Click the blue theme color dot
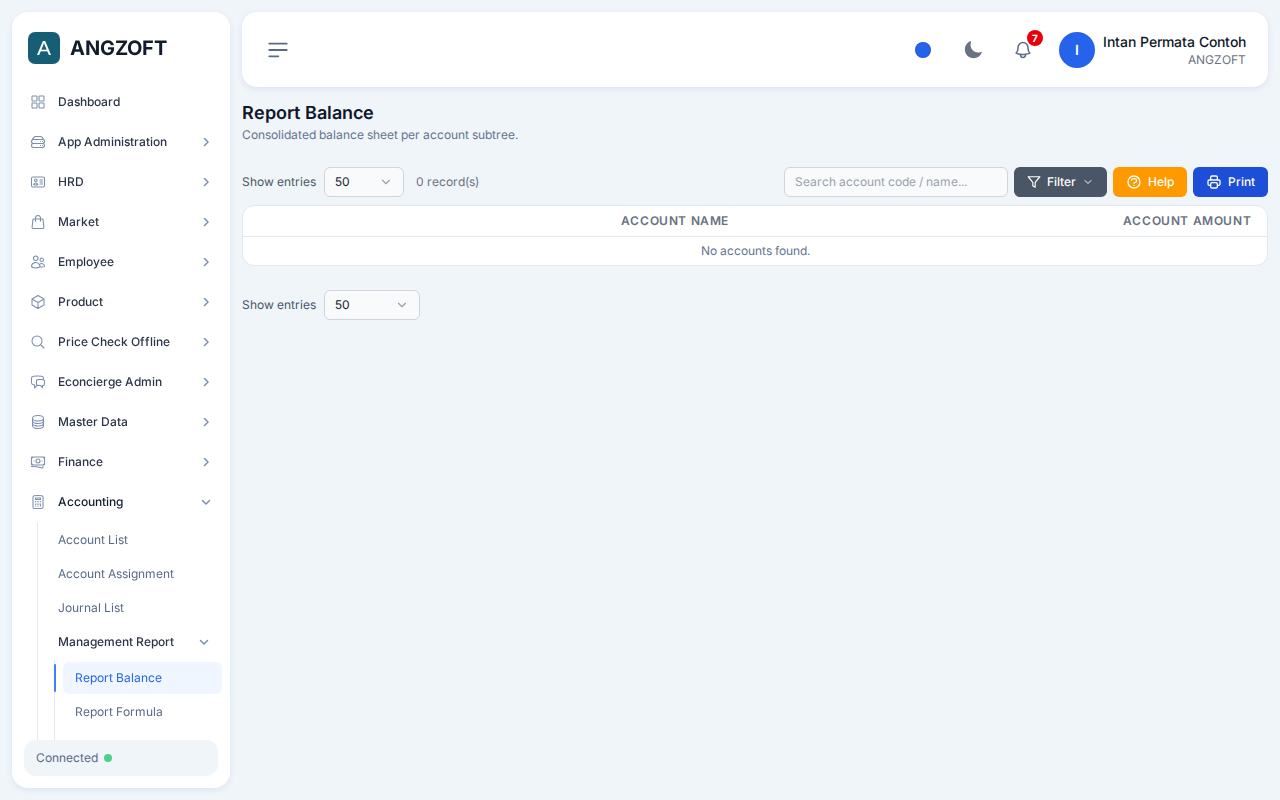 click(923, 50)
